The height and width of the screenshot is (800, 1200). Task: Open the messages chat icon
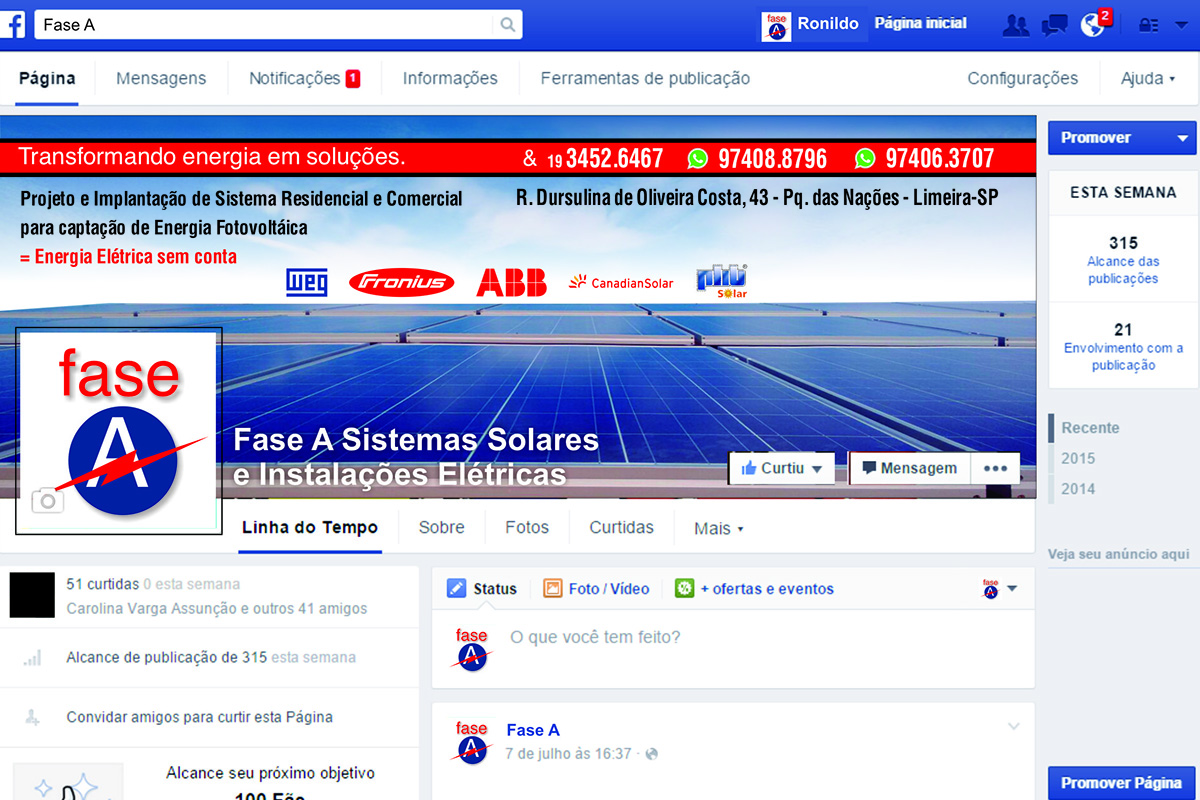(x=1054, y=25)
